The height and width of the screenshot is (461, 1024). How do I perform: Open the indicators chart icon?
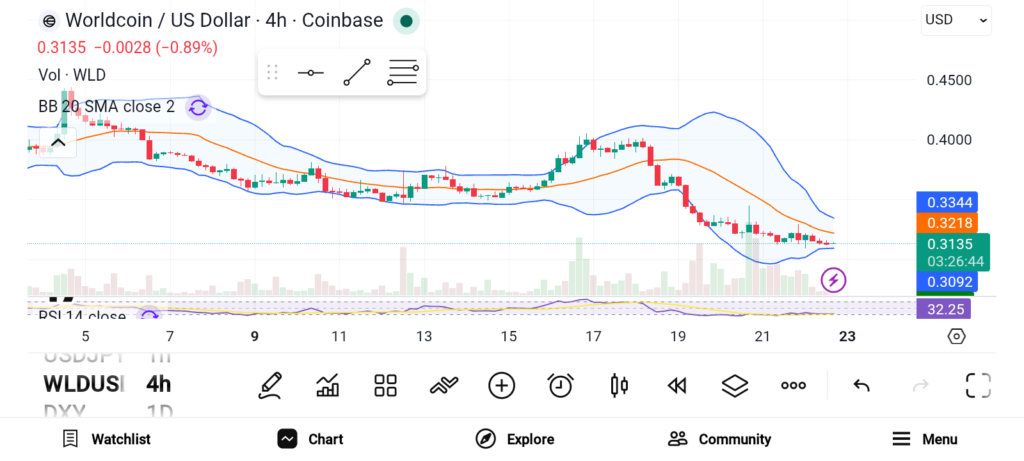tap(327, 385)
